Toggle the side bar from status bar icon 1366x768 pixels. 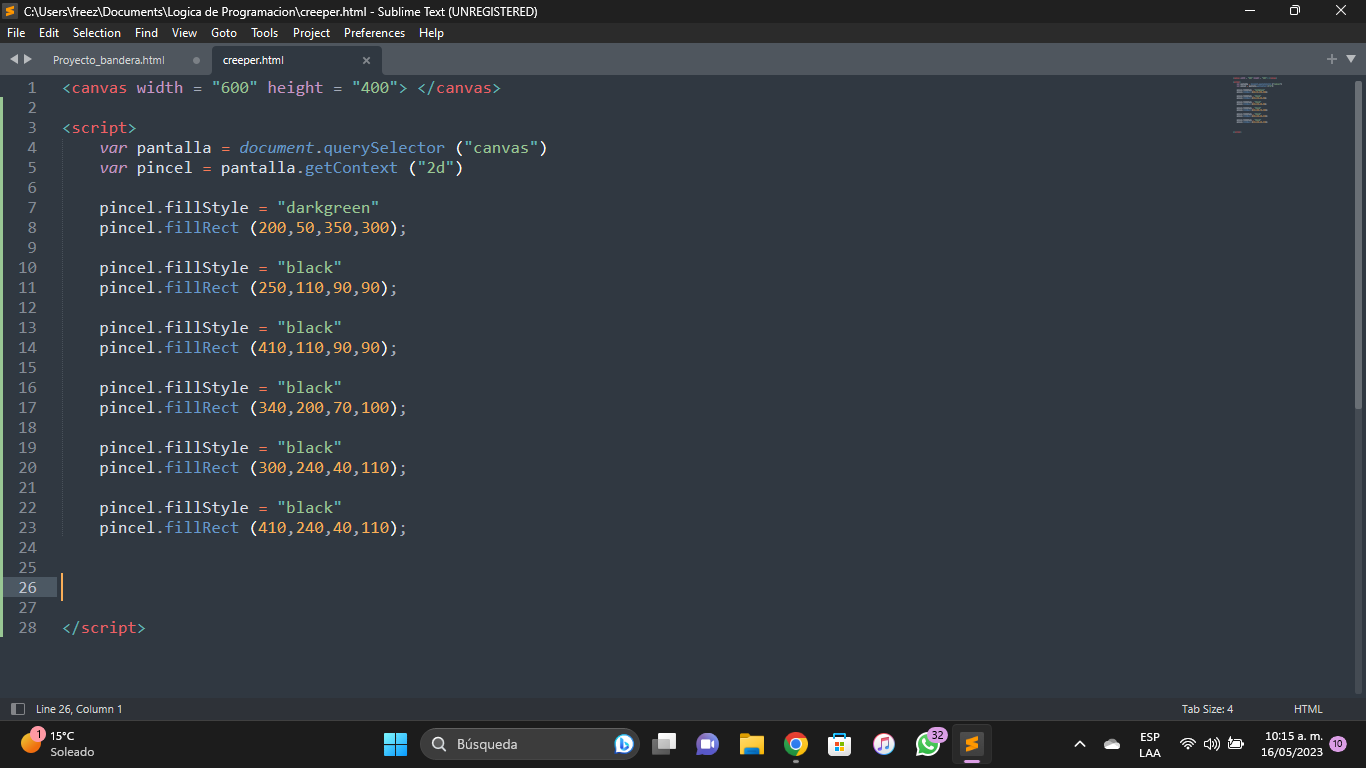pyautogui.click(x=17, y=709)
